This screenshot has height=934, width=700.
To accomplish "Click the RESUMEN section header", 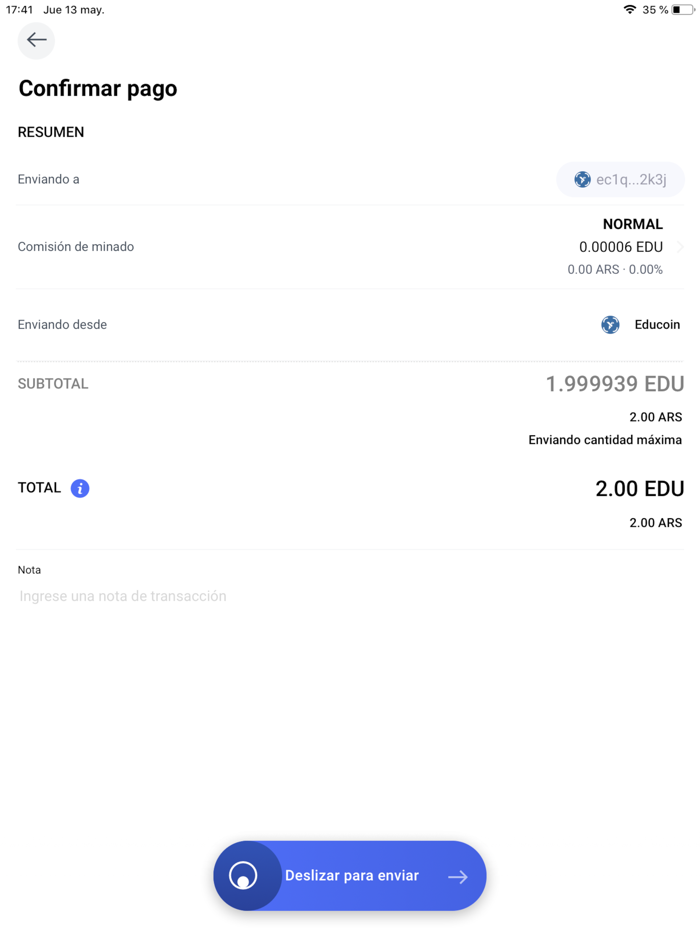I will click(51, 131).
